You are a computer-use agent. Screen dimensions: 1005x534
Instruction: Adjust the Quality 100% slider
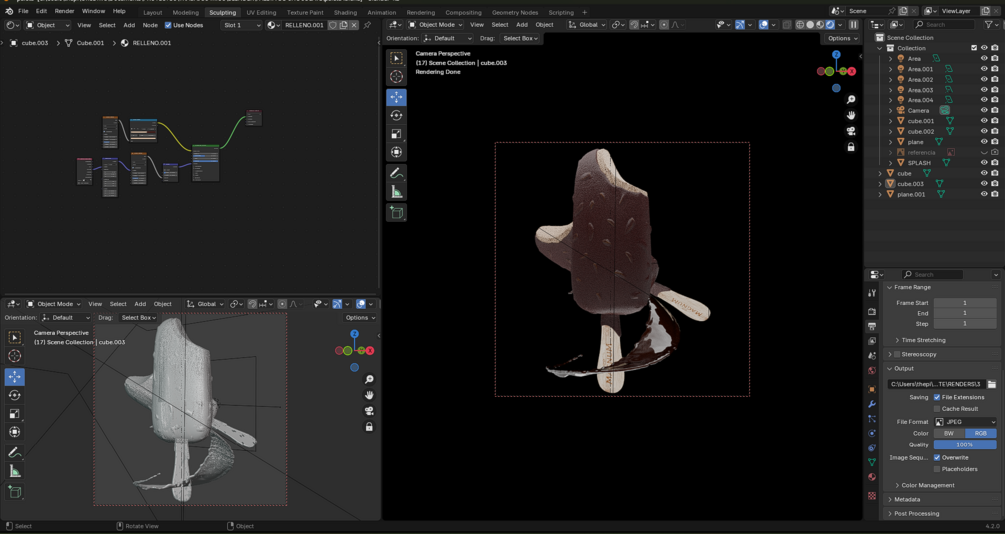(964, 445)
